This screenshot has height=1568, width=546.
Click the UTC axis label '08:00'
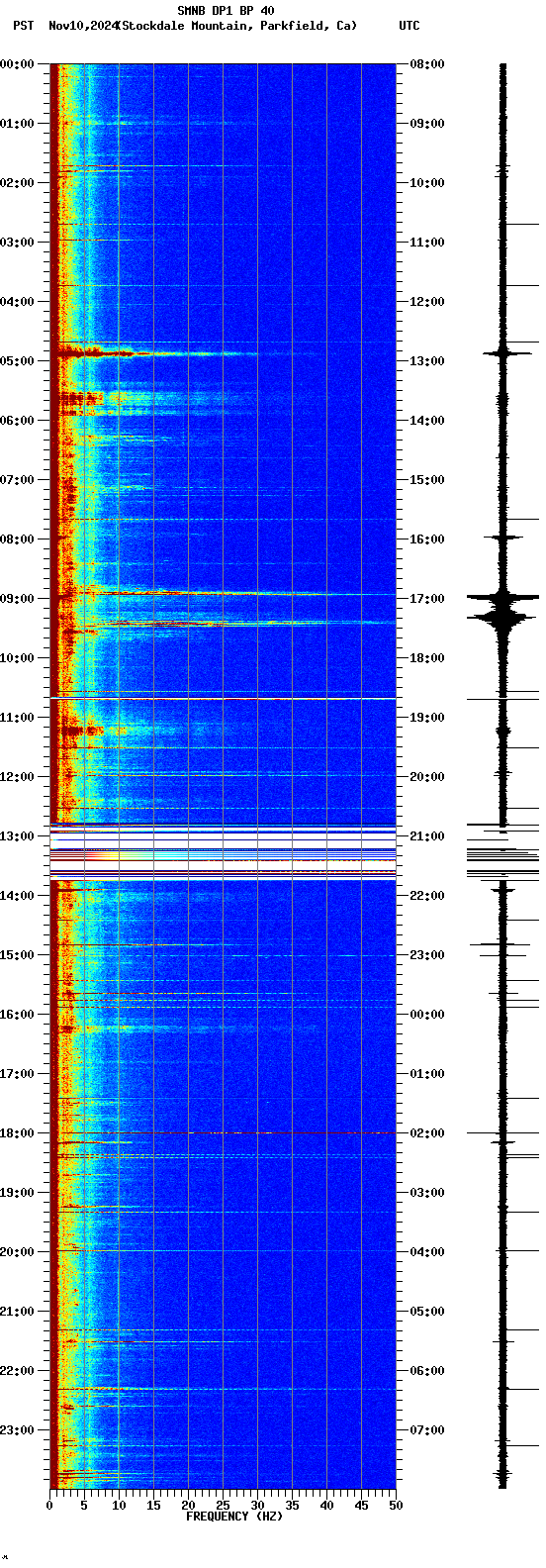point(427,64)
